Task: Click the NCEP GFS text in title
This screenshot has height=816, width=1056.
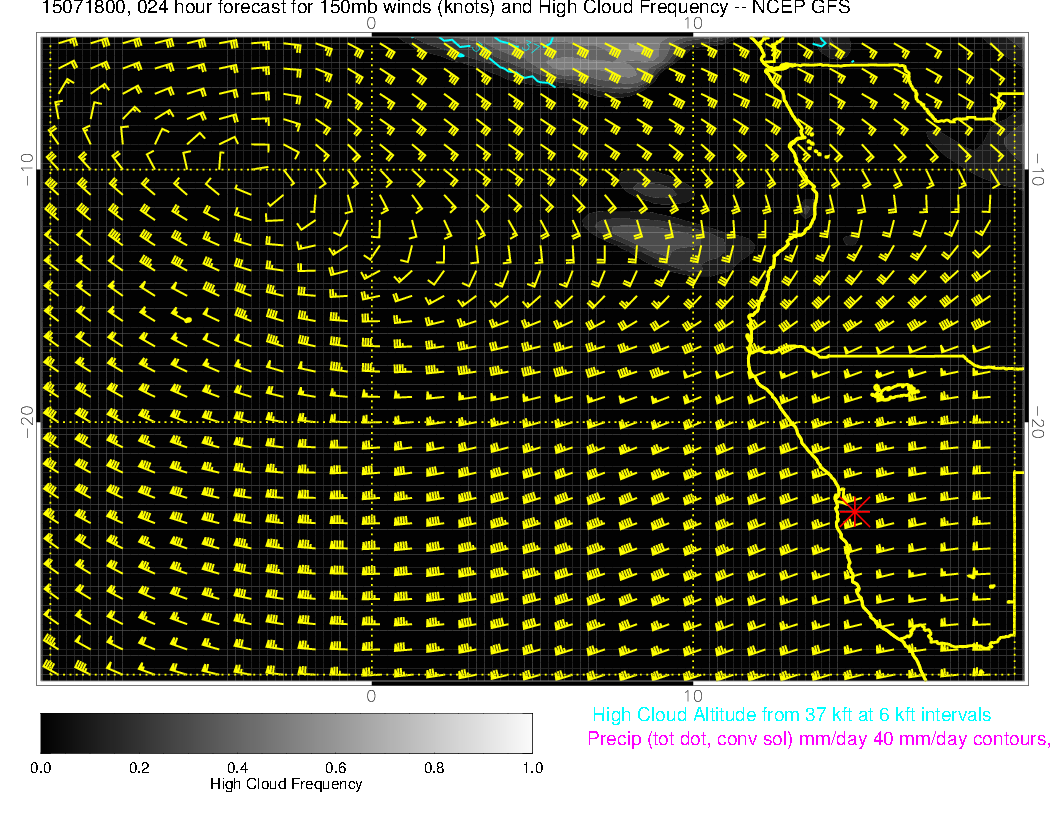Action: [x=795, y=7]
